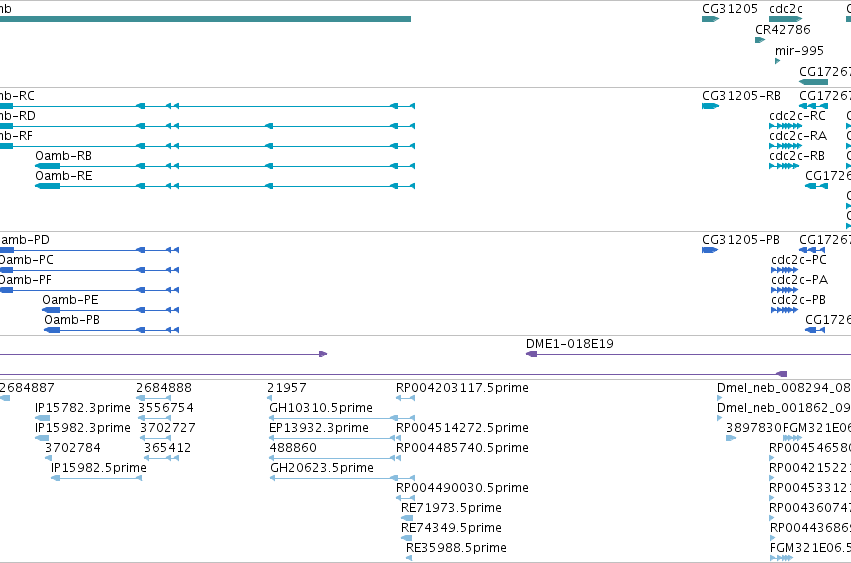Click the cdc2c-RC transcript label
This screenshot has width=851, height=563.
pyautogui.click(x=797, y=116)
